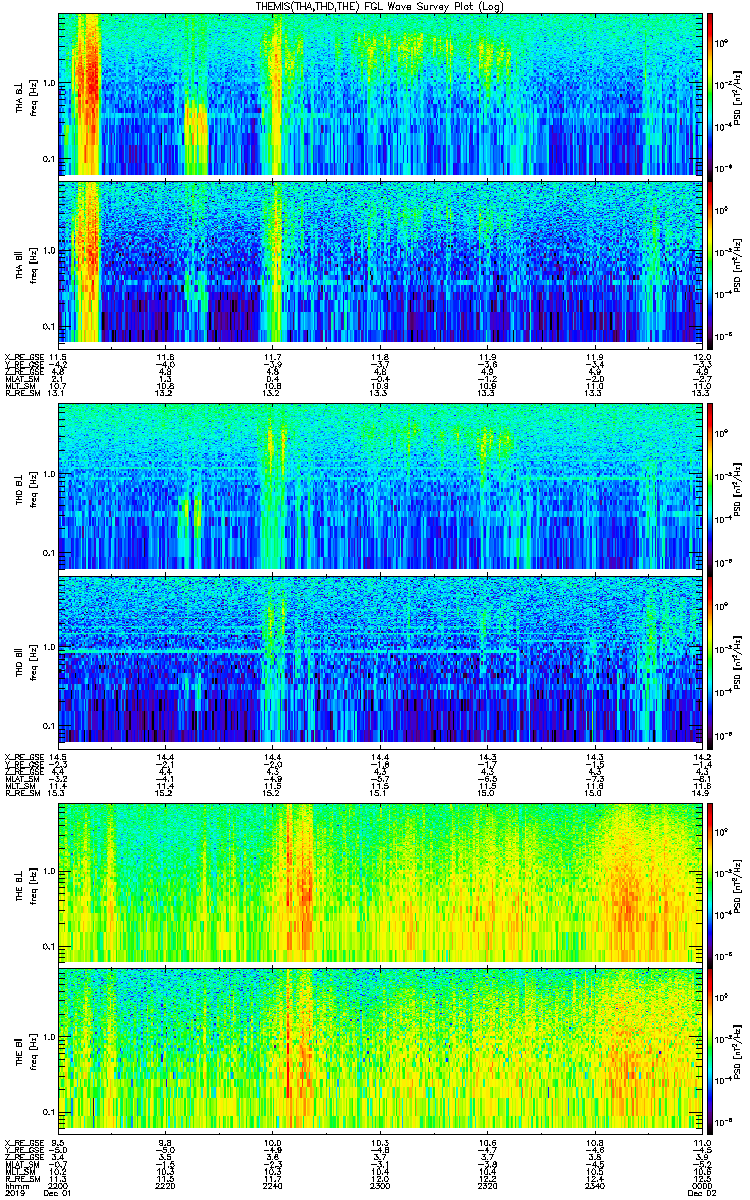Click the 2300 time tick label
This screenshot has height=1200, width=750.
pos(380,1186)
